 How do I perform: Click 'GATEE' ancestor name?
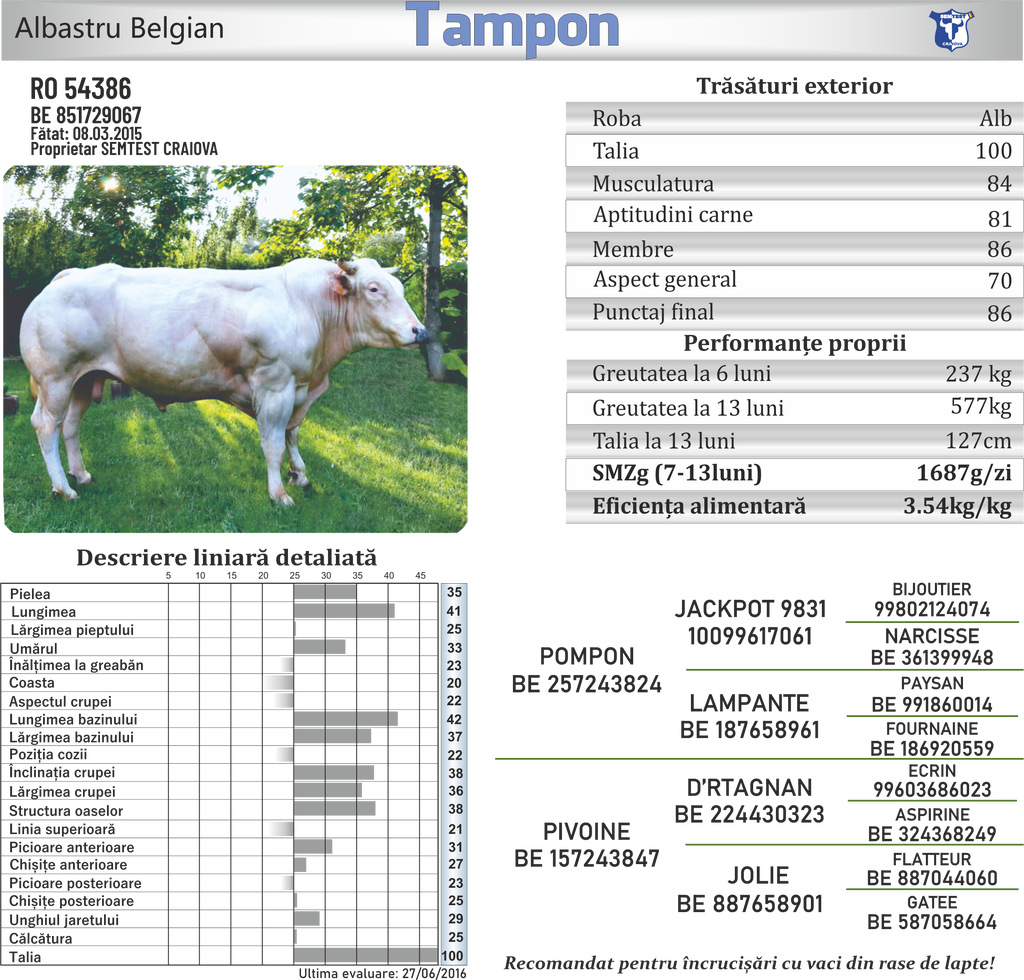point(932,902)
